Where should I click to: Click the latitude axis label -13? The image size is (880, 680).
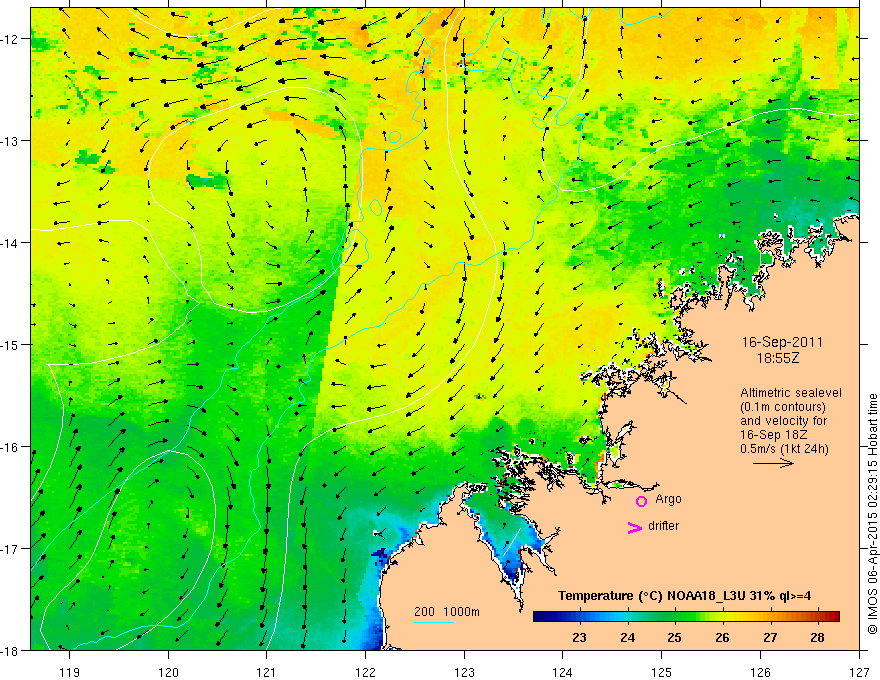[x=11, y=141]
